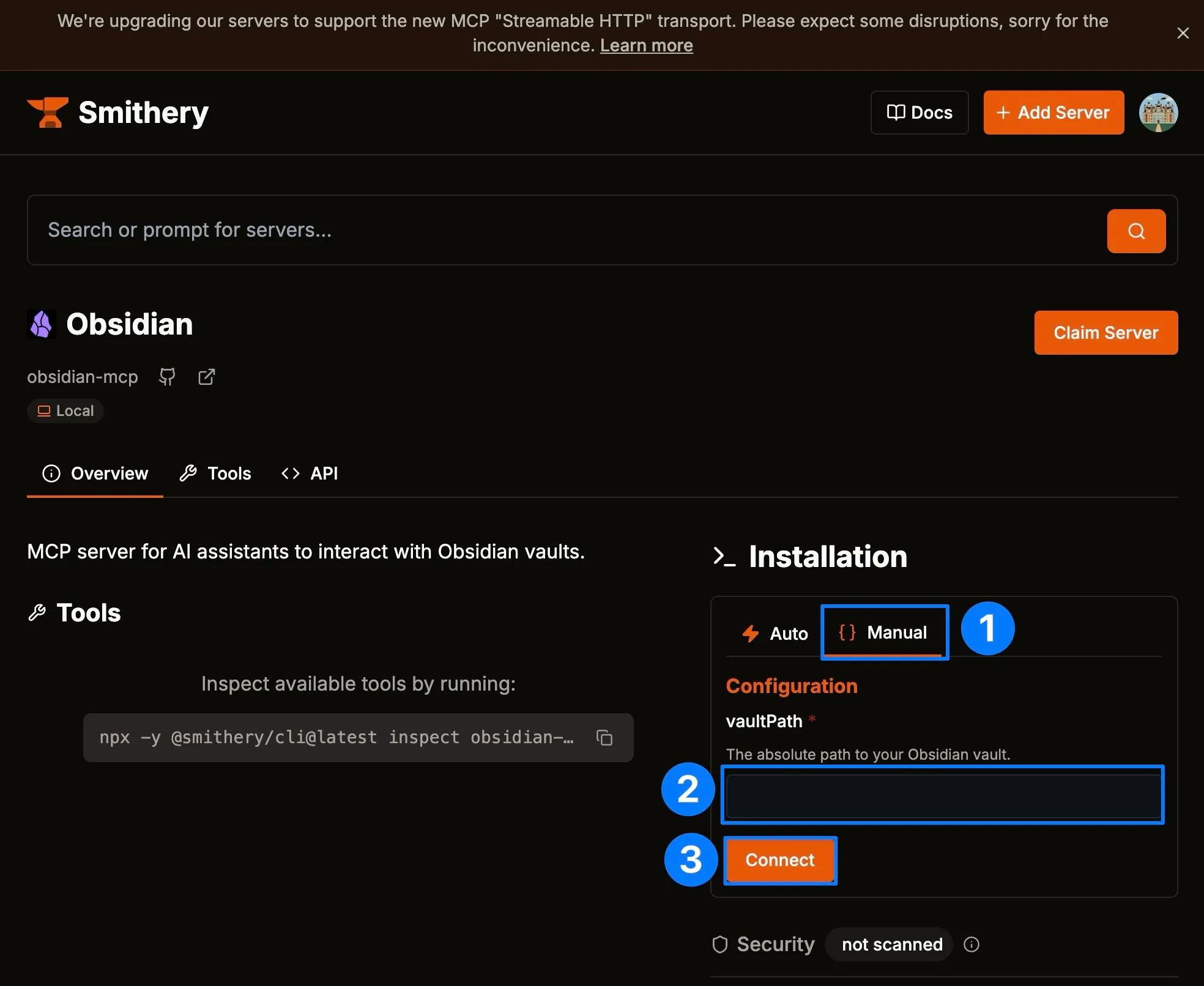Viewport: 1204px width, 986px height.
Task: Open the GitHub repository icon
Action: coord(167,377)
